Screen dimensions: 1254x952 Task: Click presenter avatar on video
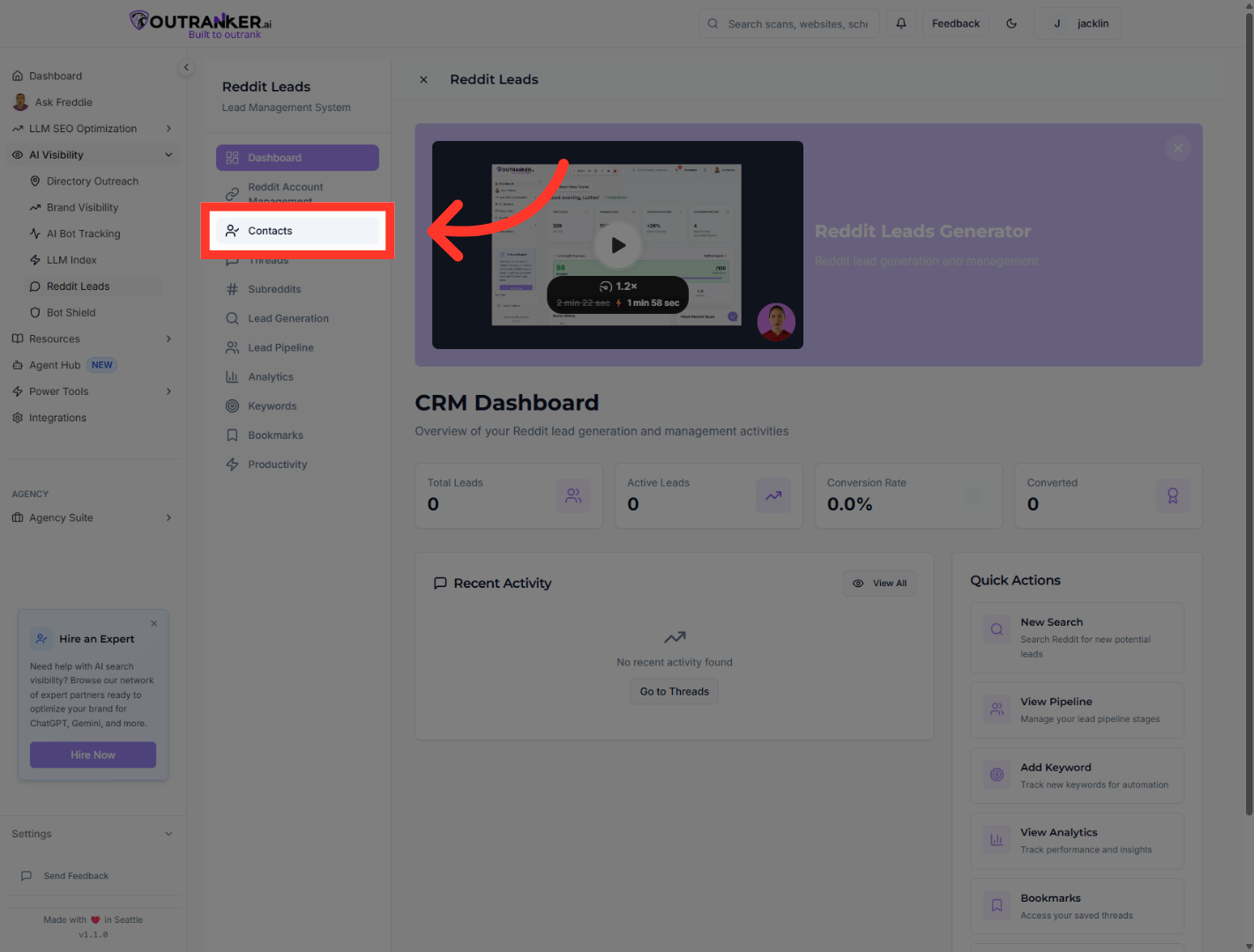[x=776, y=323]
